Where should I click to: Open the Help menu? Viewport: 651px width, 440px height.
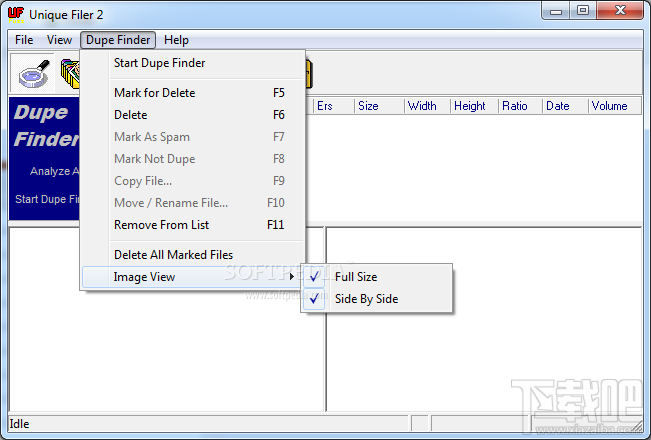point(176,40)
